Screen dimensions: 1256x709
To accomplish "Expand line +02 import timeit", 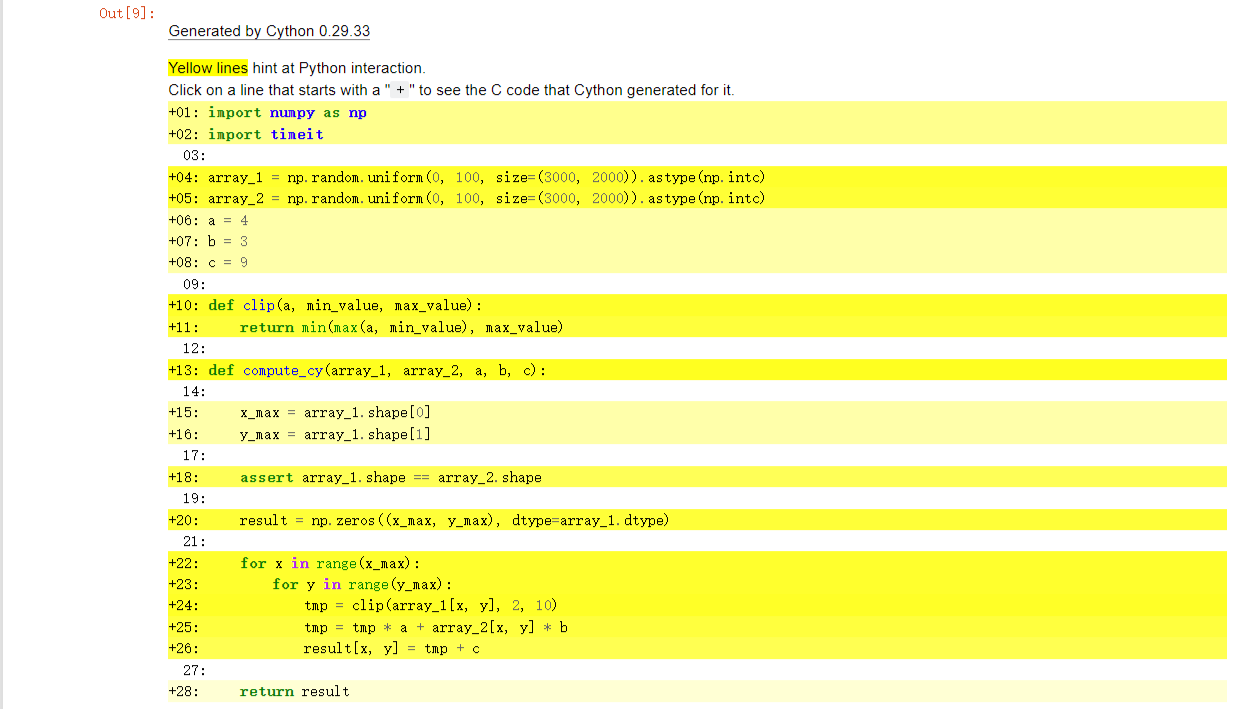I will pos(697,134).
